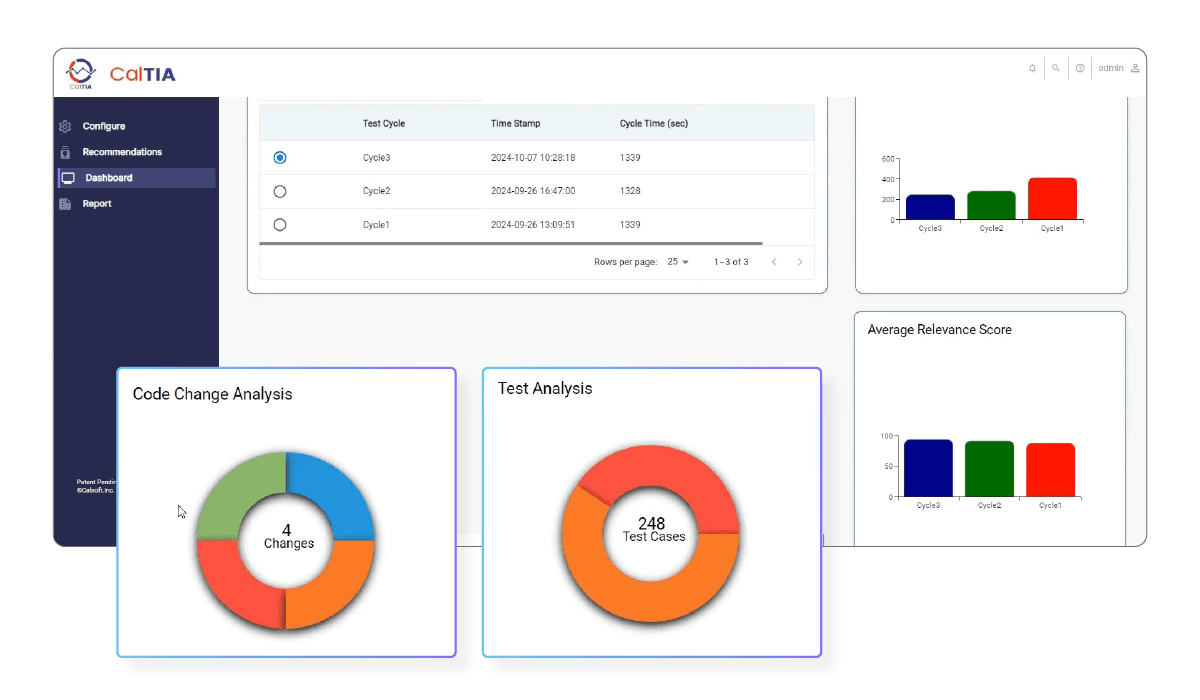Click the Recommendations sidebar icon

coord(65,152)
